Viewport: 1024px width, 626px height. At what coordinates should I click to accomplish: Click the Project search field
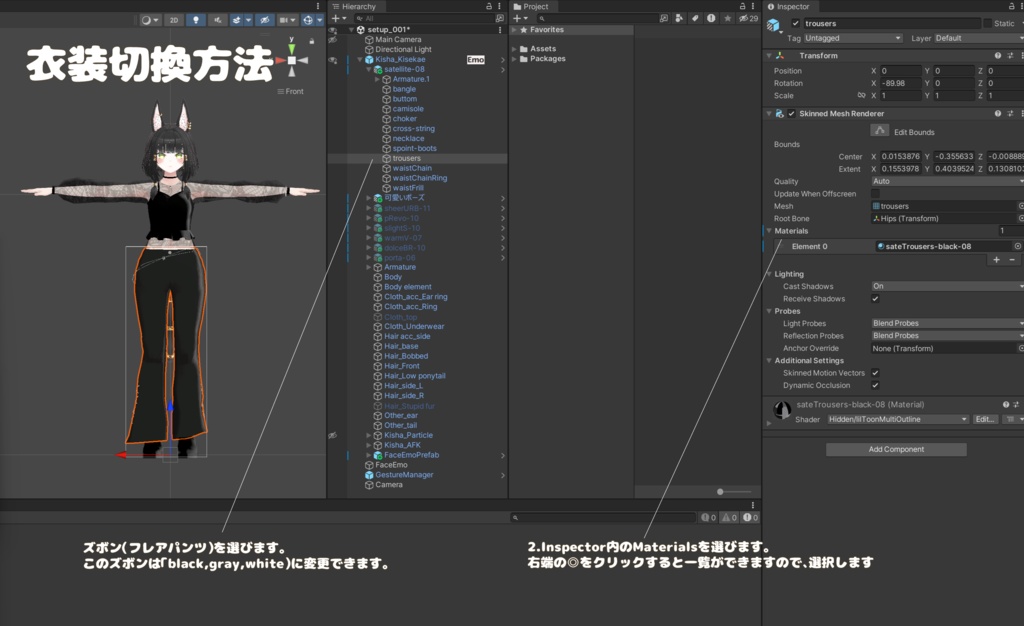[x=597, y=18]
